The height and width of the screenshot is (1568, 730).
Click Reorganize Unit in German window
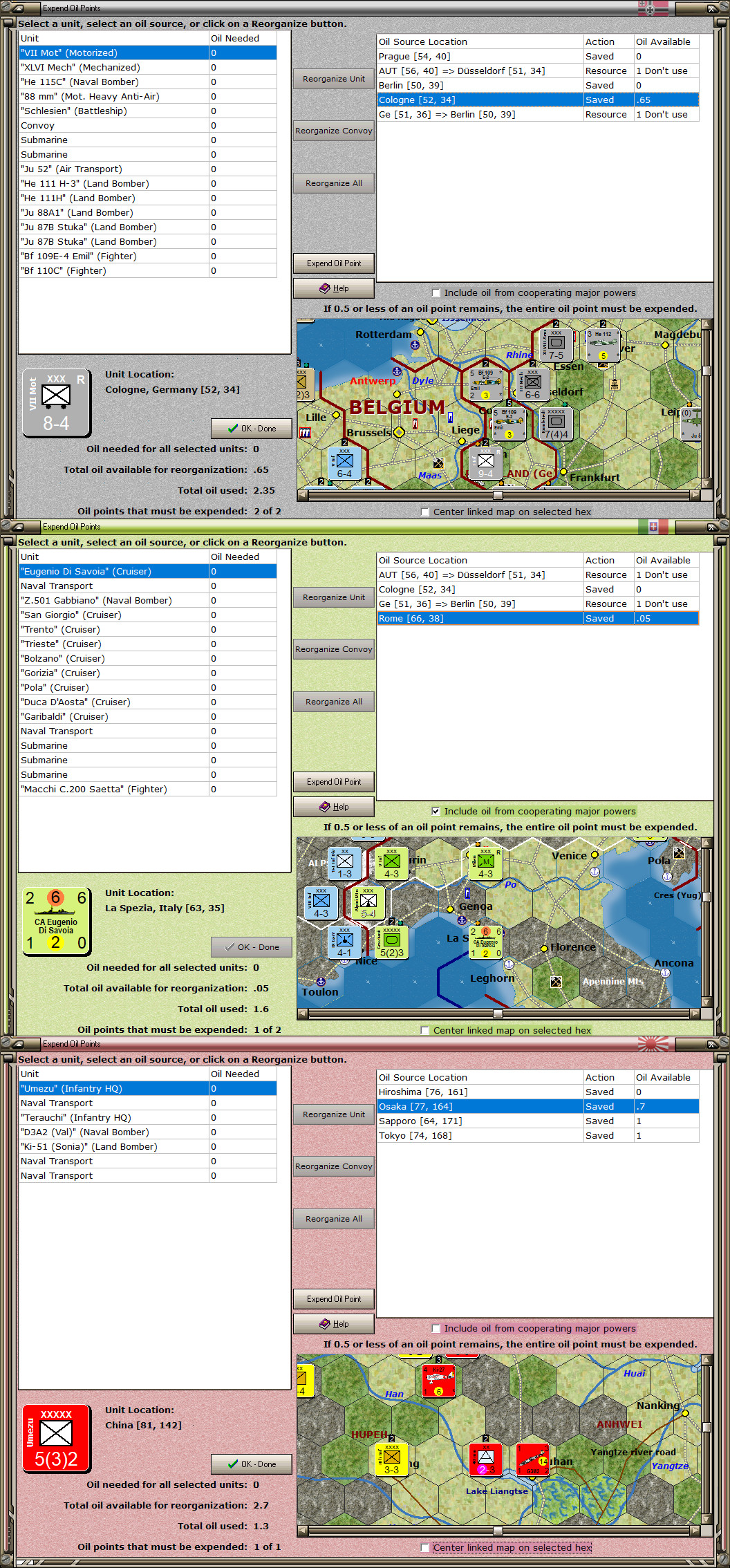point(334,79)
